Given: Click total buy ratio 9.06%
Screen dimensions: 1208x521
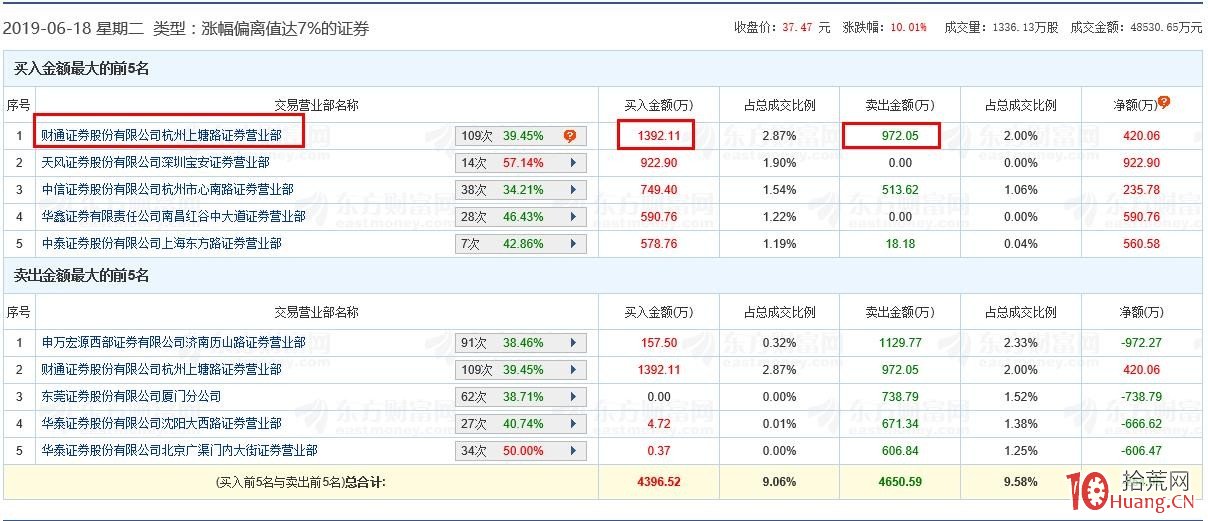Looking at the screenshot, I should point(778,482).
